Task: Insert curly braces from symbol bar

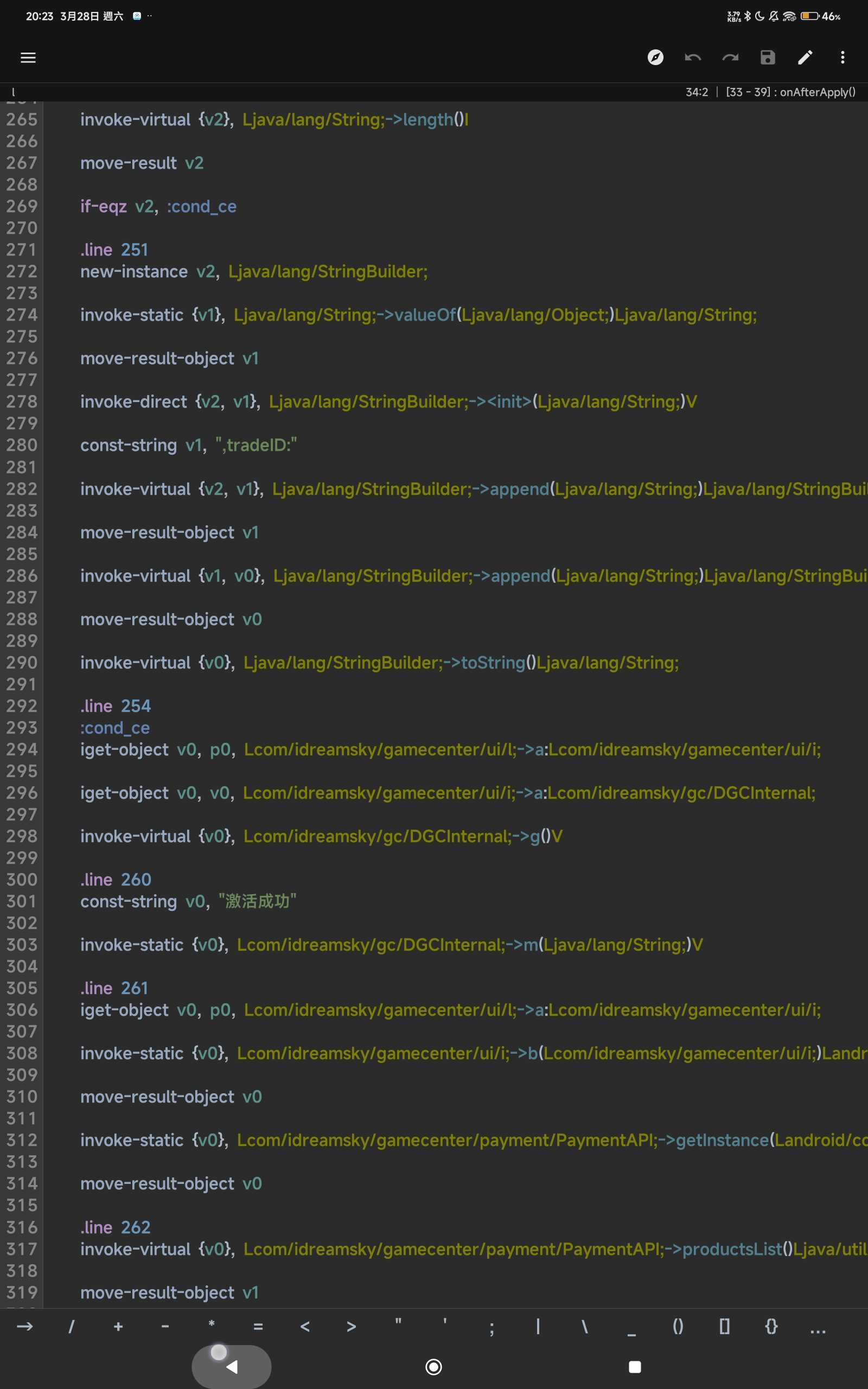Action: tap(771, 1327)
